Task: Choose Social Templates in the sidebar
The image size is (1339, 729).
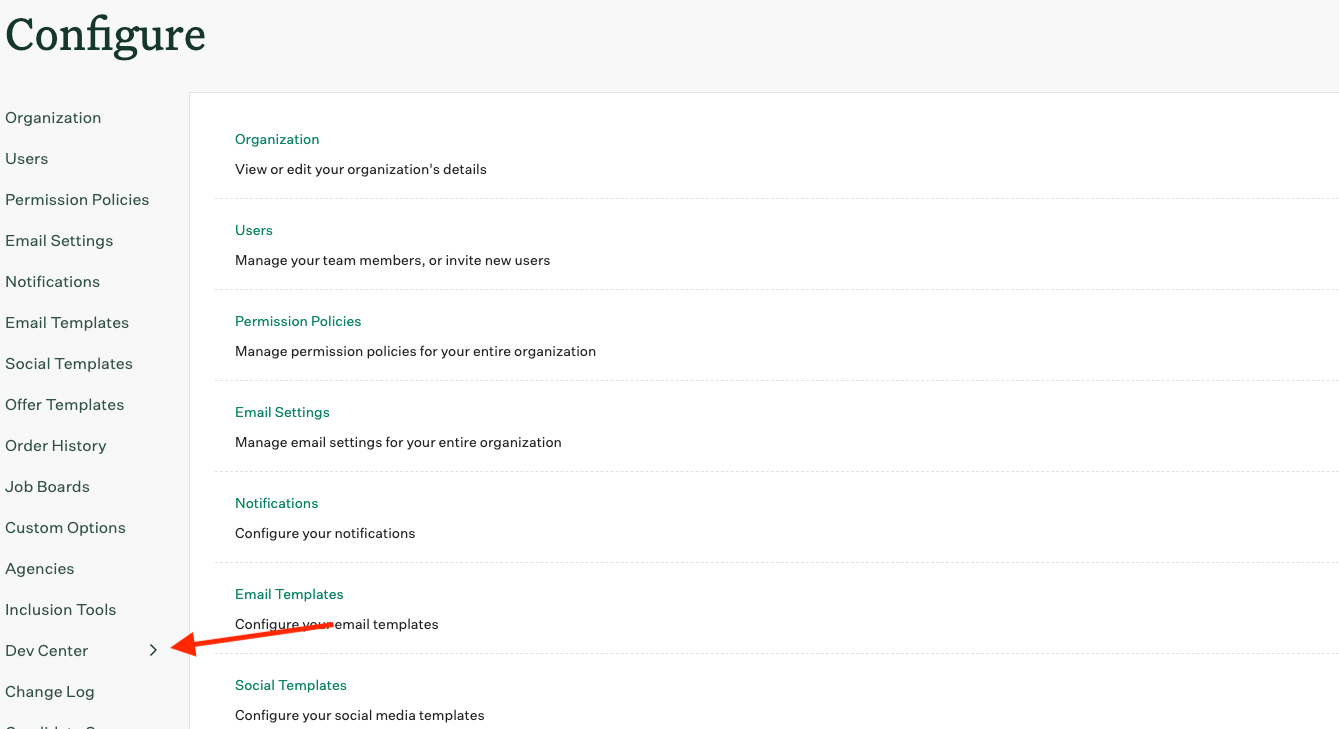Action: (69, 364)
